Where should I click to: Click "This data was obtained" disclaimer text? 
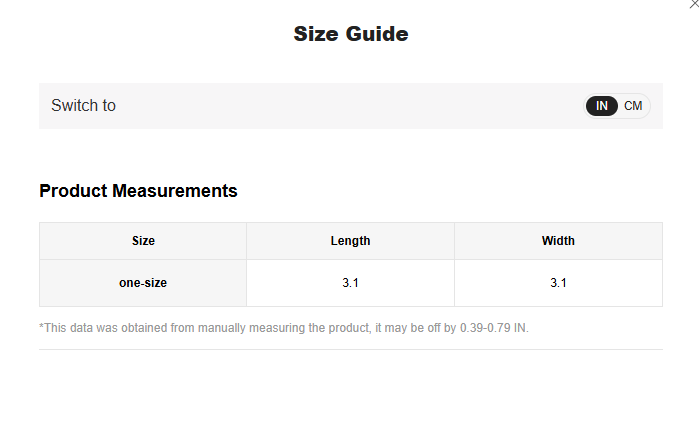[103, 328]
